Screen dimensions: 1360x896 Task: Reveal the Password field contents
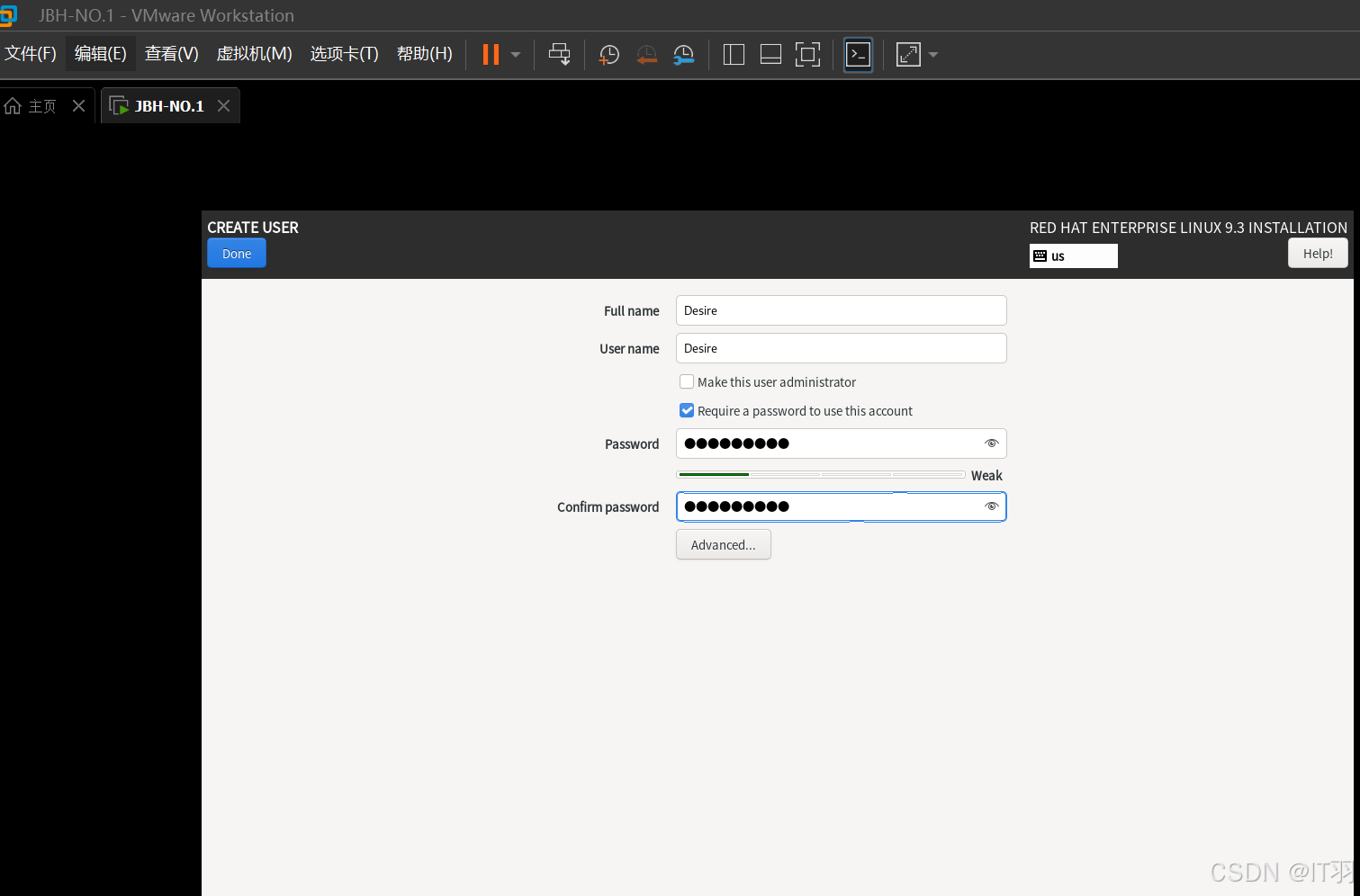click(991, 444)
